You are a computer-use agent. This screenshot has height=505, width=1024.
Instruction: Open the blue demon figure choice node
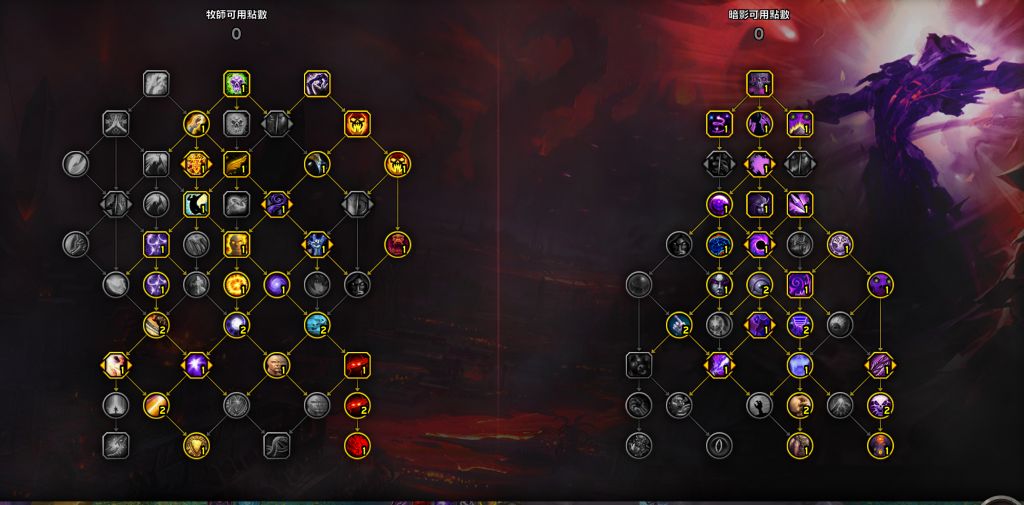317,244
